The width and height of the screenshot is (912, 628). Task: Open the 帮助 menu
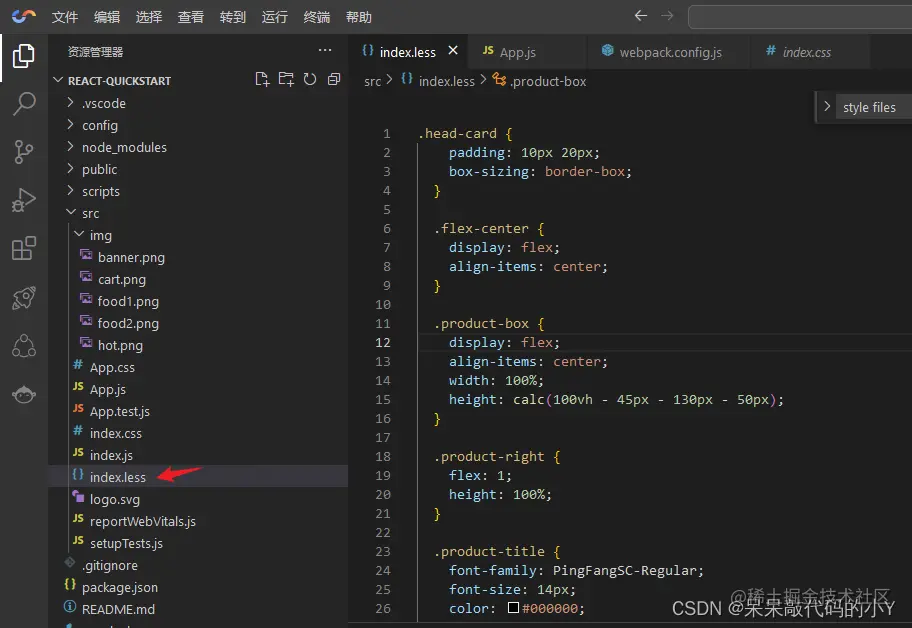(358, 17)
